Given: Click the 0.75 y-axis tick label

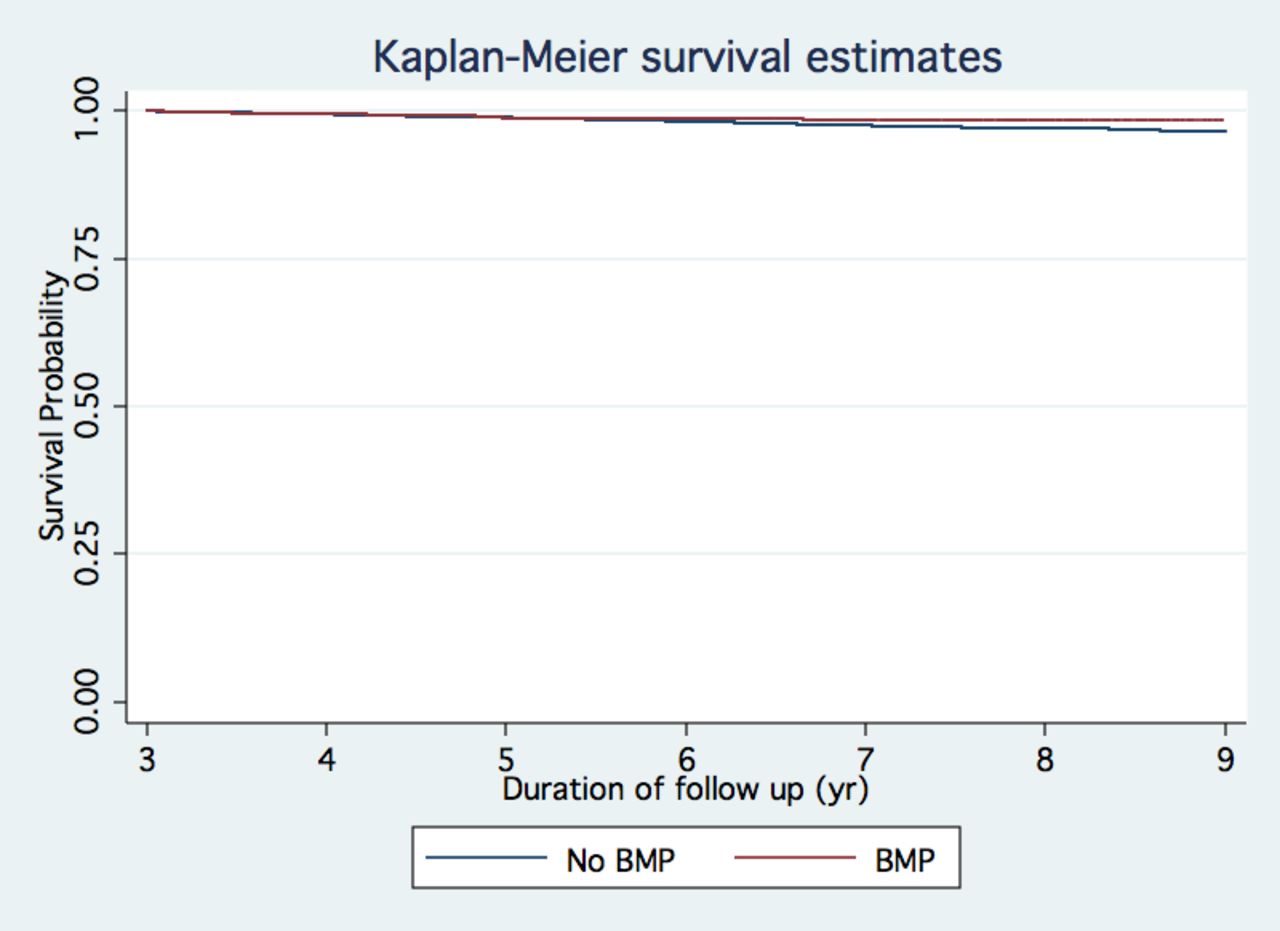Looking at the screenshot, I should click(88, 258).
